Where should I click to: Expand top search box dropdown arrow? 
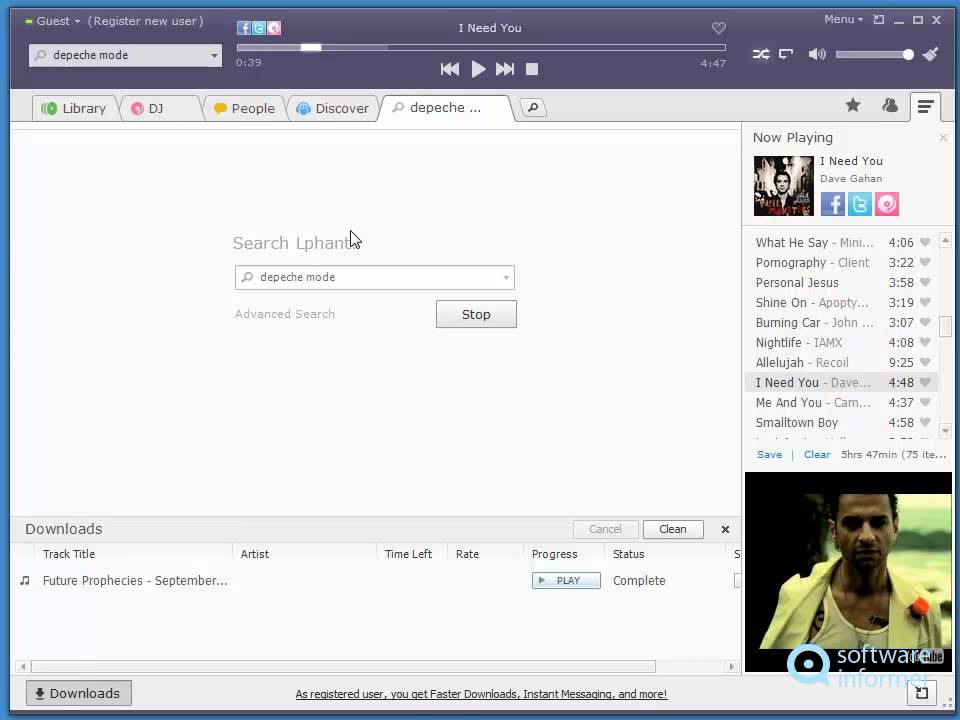click(x=214, y=55)
